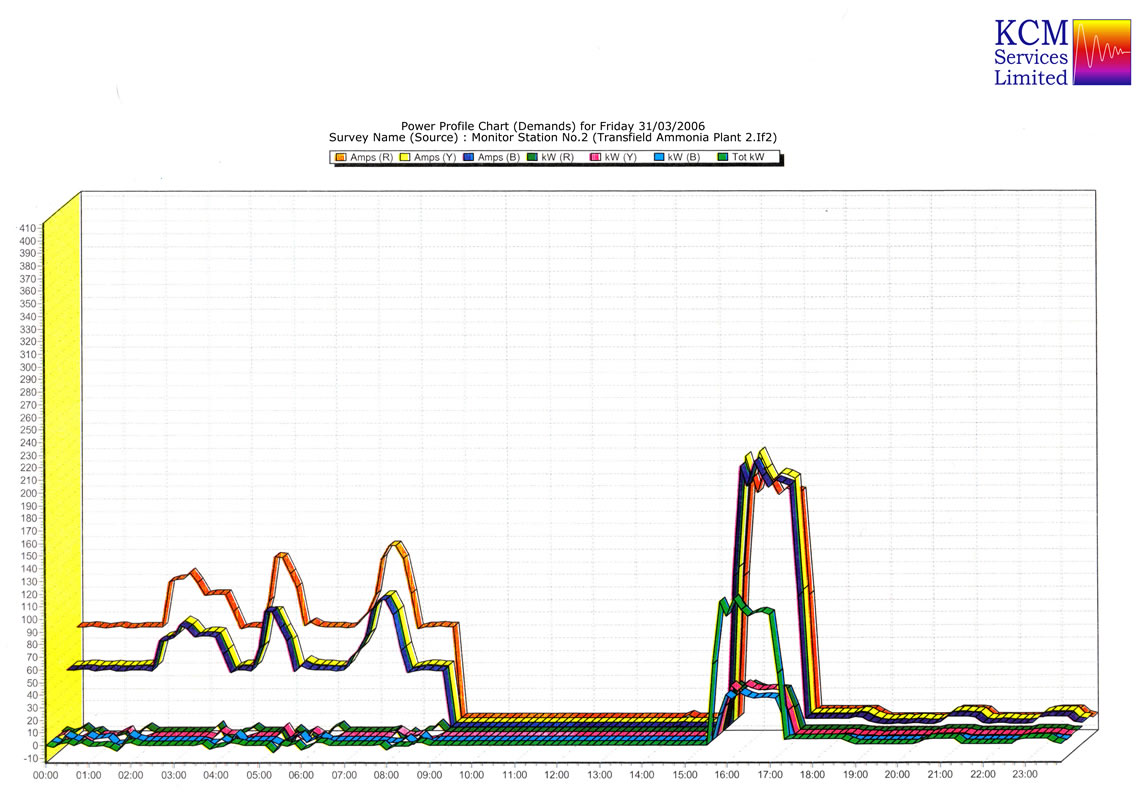Click the Survey Name (Source) subtitle line
The width and height of the screenshot is (1141, 804).
[553, 137]
